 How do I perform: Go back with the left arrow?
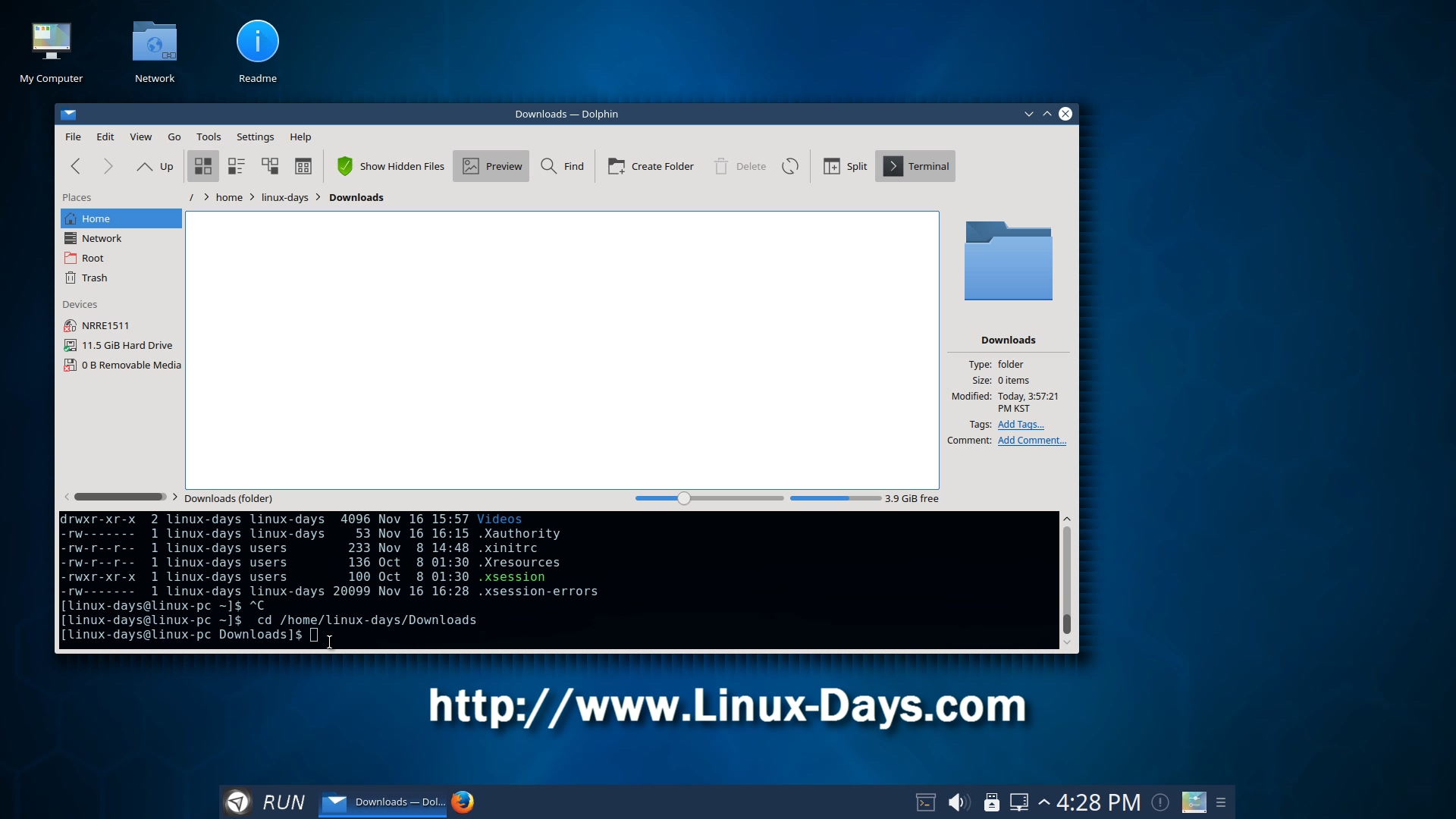(x=75, y=166)
